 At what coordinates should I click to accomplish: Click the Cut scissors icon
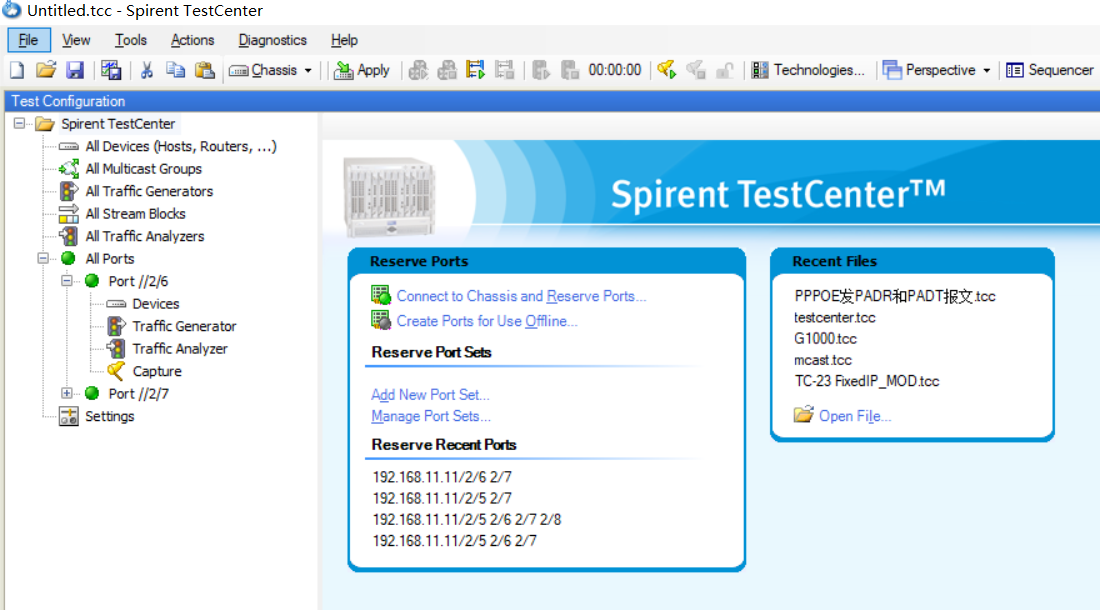147,70
